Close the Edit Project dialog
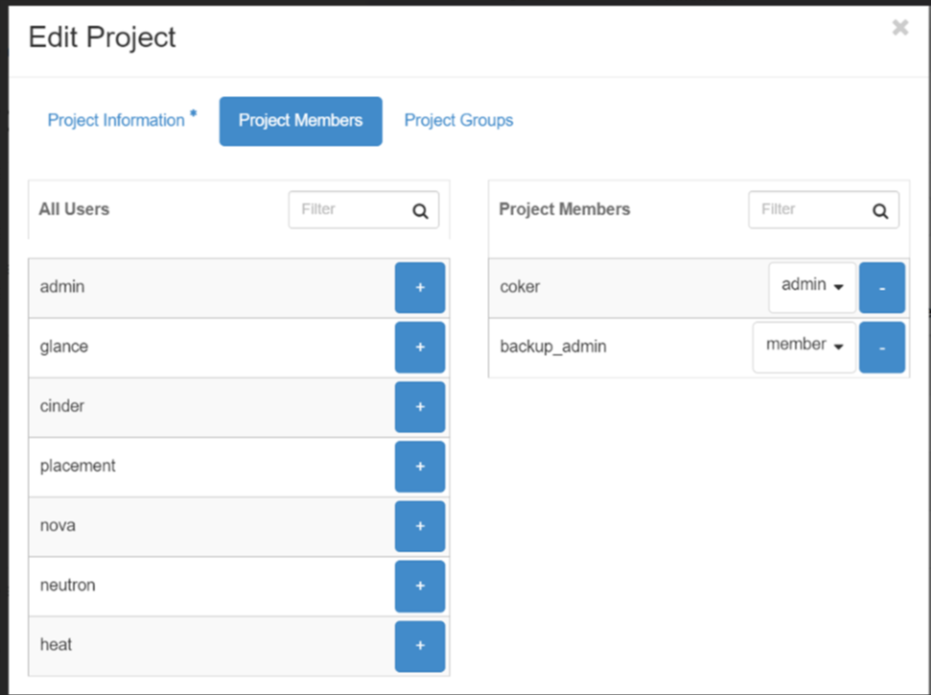The image size is (931, 695). [x=899, y=27]
